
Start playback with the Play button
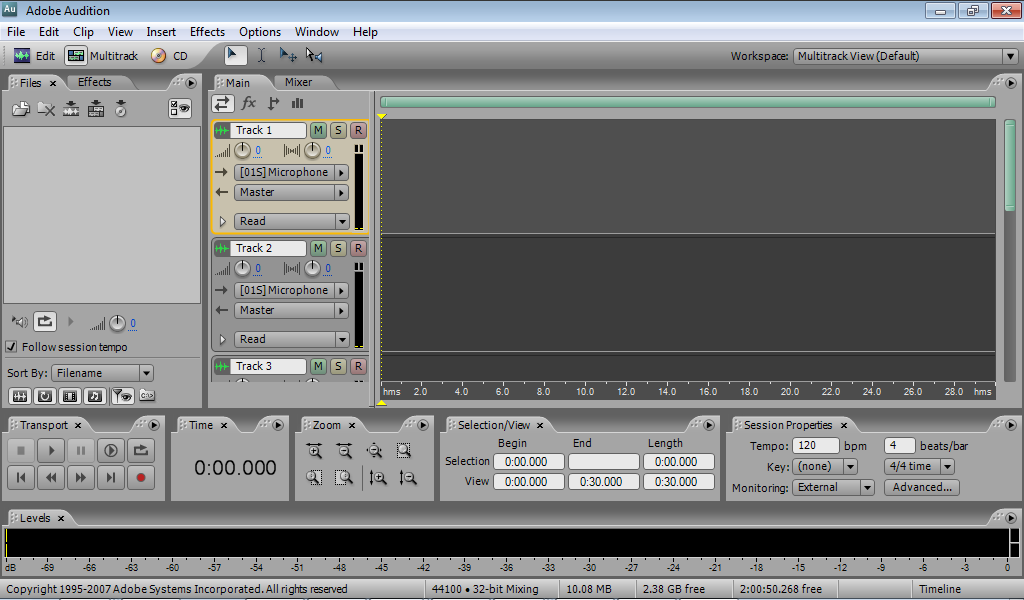coord(51,450)
